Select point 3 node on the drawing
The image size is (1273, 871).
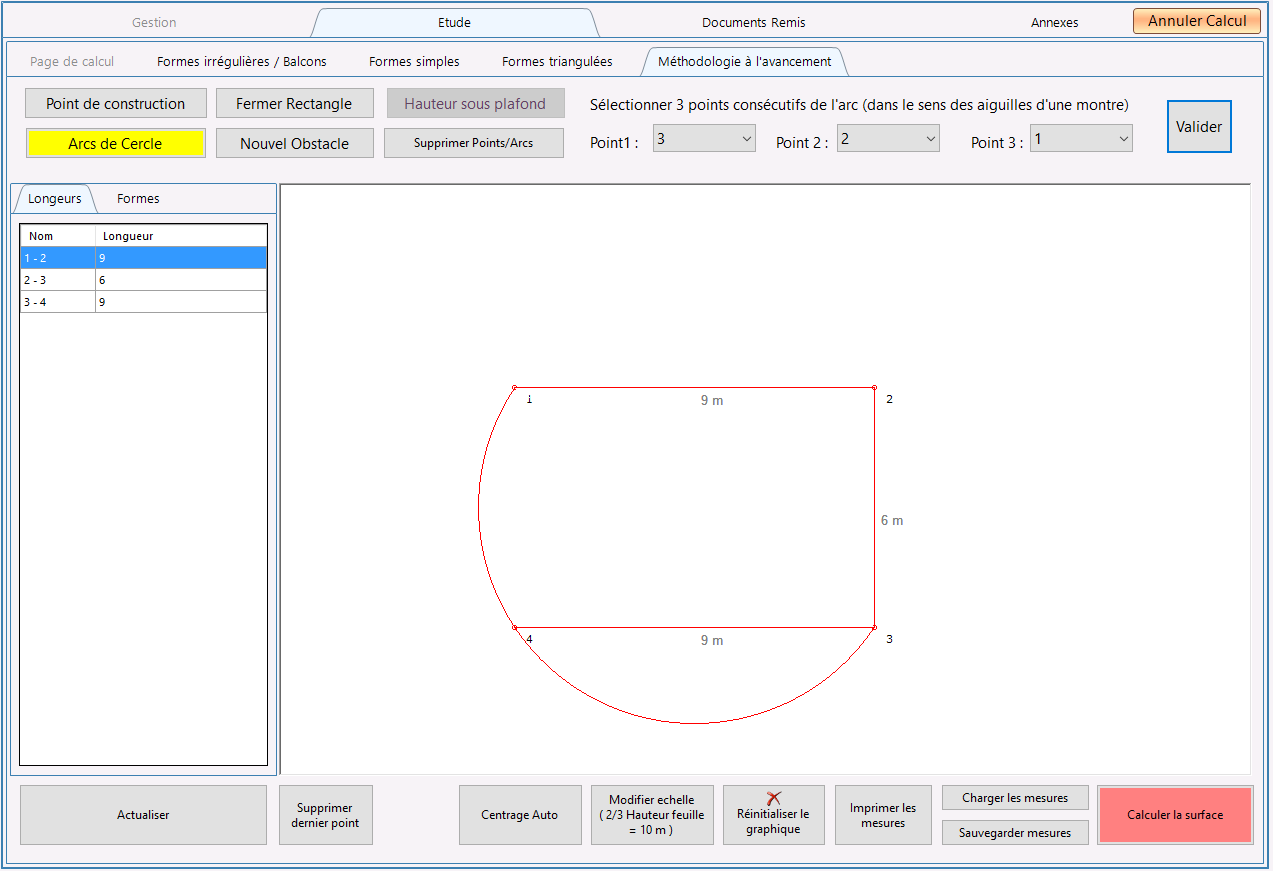[x=875, y=628]
